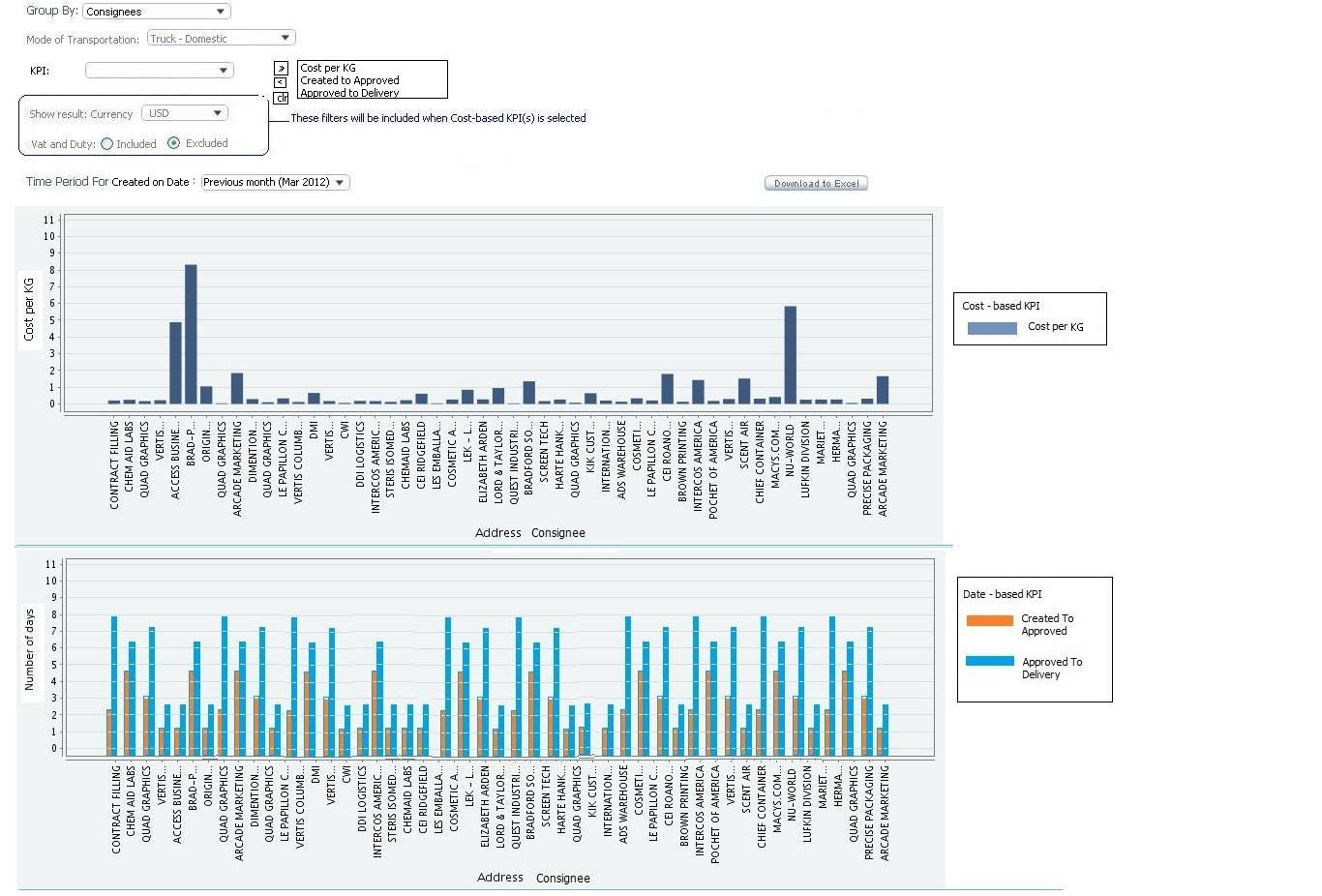This screenshot has width=1322, height=896.
Task: Click CHEM AID LABS label under cost chart
Action: pos(130,459)
